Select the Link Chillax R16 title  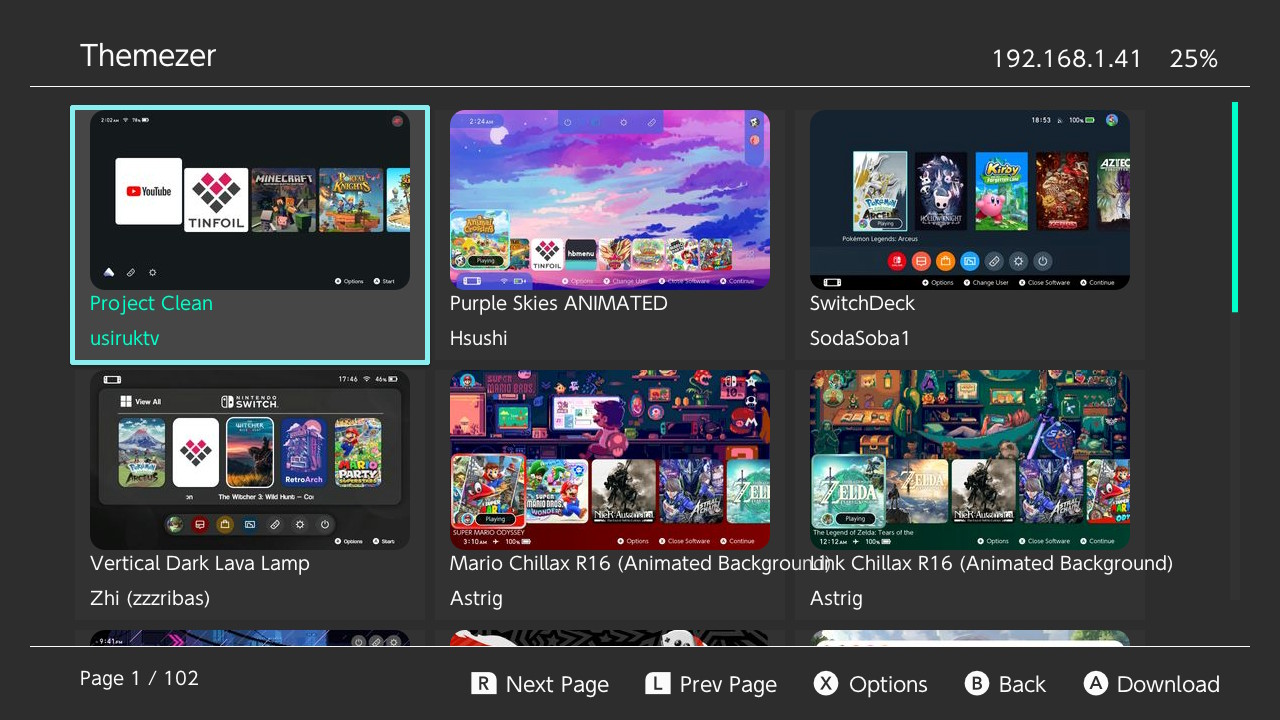(991, 563)
